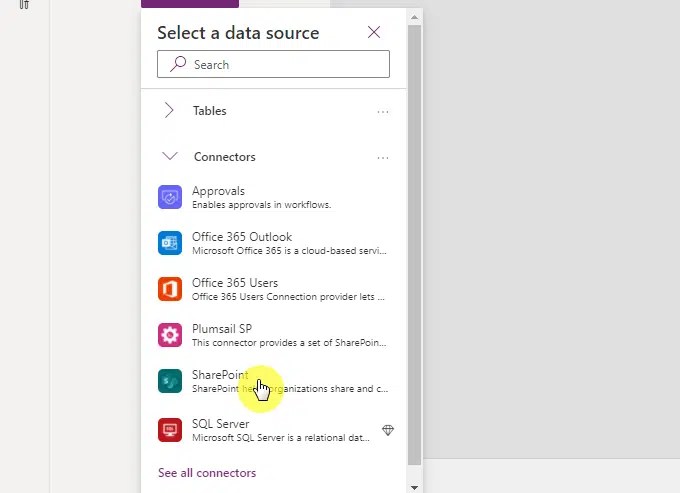Click the SharePoint connector icon

click(170, 381)
